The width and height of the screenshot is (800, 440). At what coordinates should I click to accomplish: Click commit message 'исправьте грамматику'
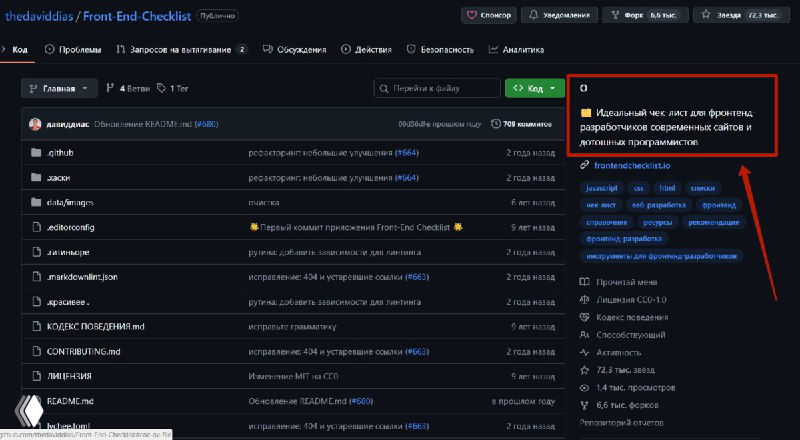pyautogui.click(x=292, y=327)
